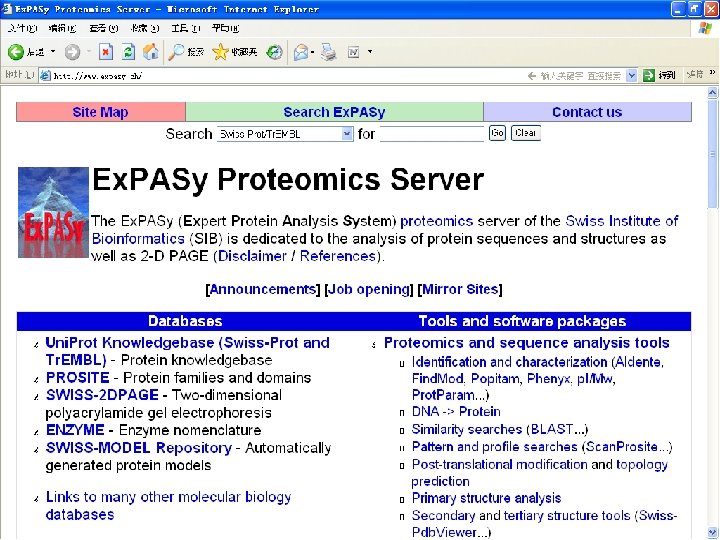The height and width of the screenshot is (540, 720).
Task: Click the vertical scrollbar thumb
Action: point(713,154)
